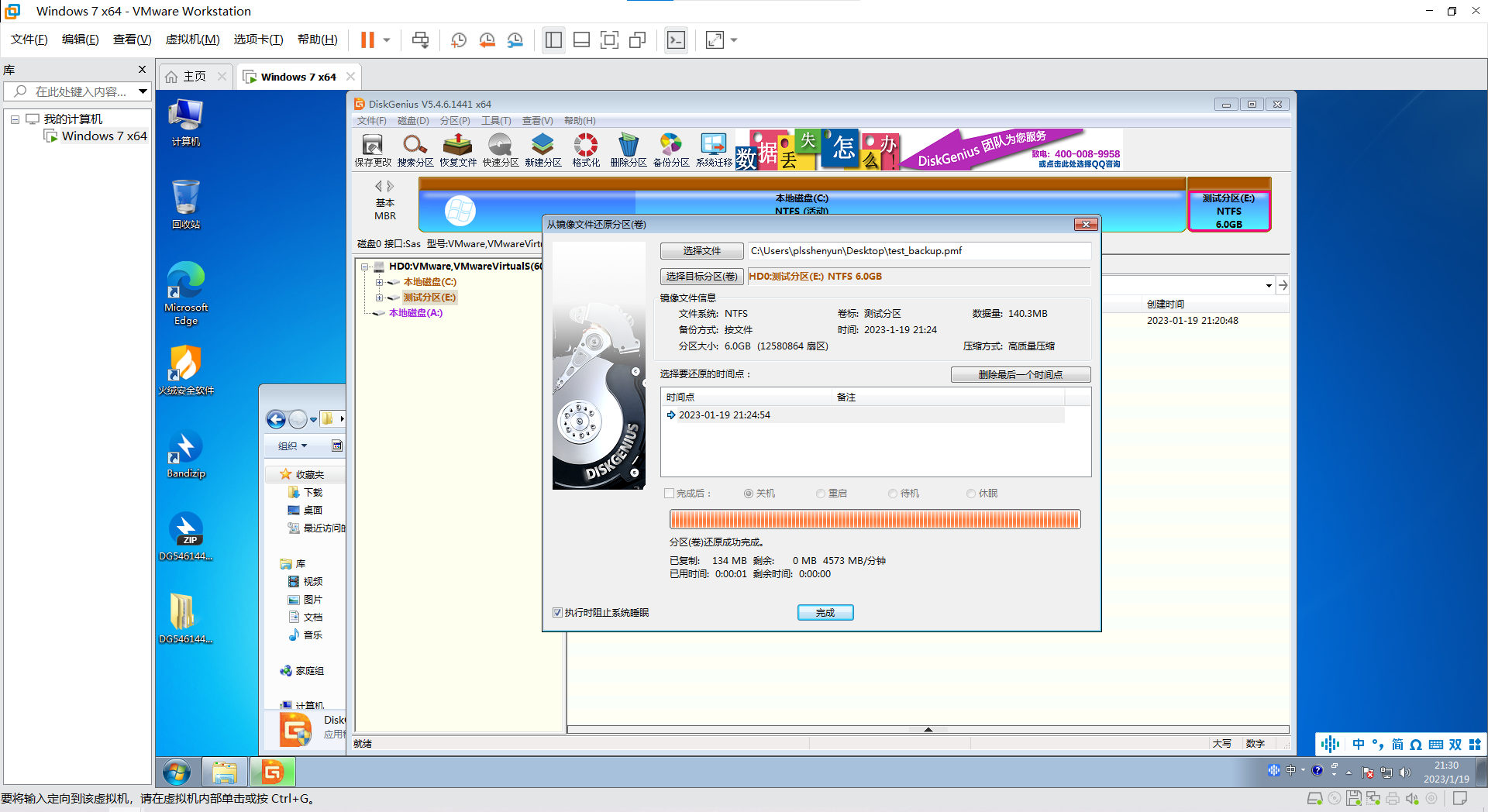1488x812 pixels.
Task: Open DiskGenius 文件(F) menu
Action: (x=371, y=121)
